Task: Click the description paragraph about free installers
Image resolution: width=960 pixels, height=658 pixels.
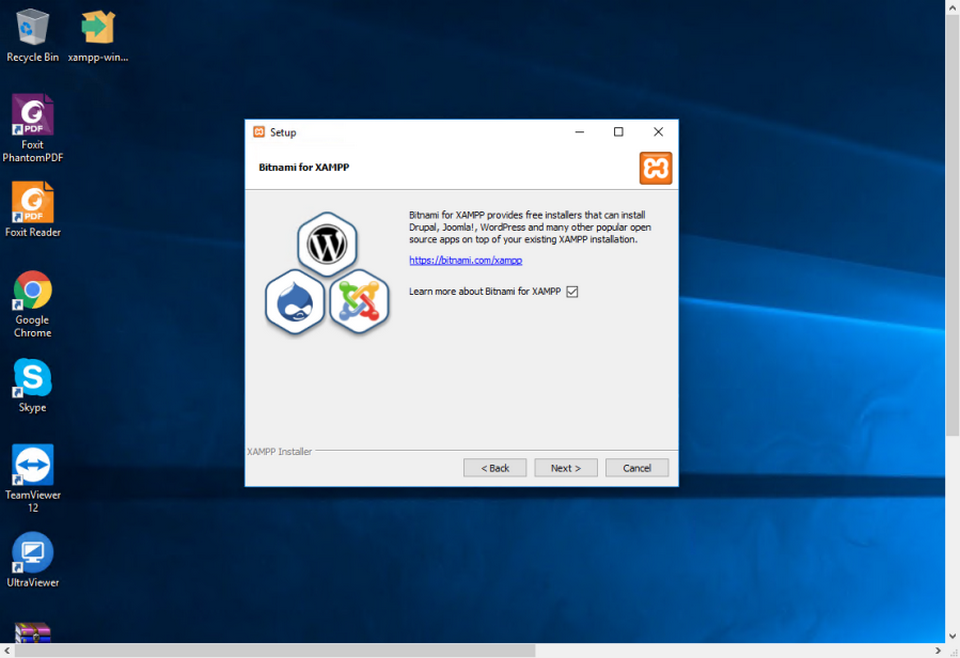Action: (530, 227)
